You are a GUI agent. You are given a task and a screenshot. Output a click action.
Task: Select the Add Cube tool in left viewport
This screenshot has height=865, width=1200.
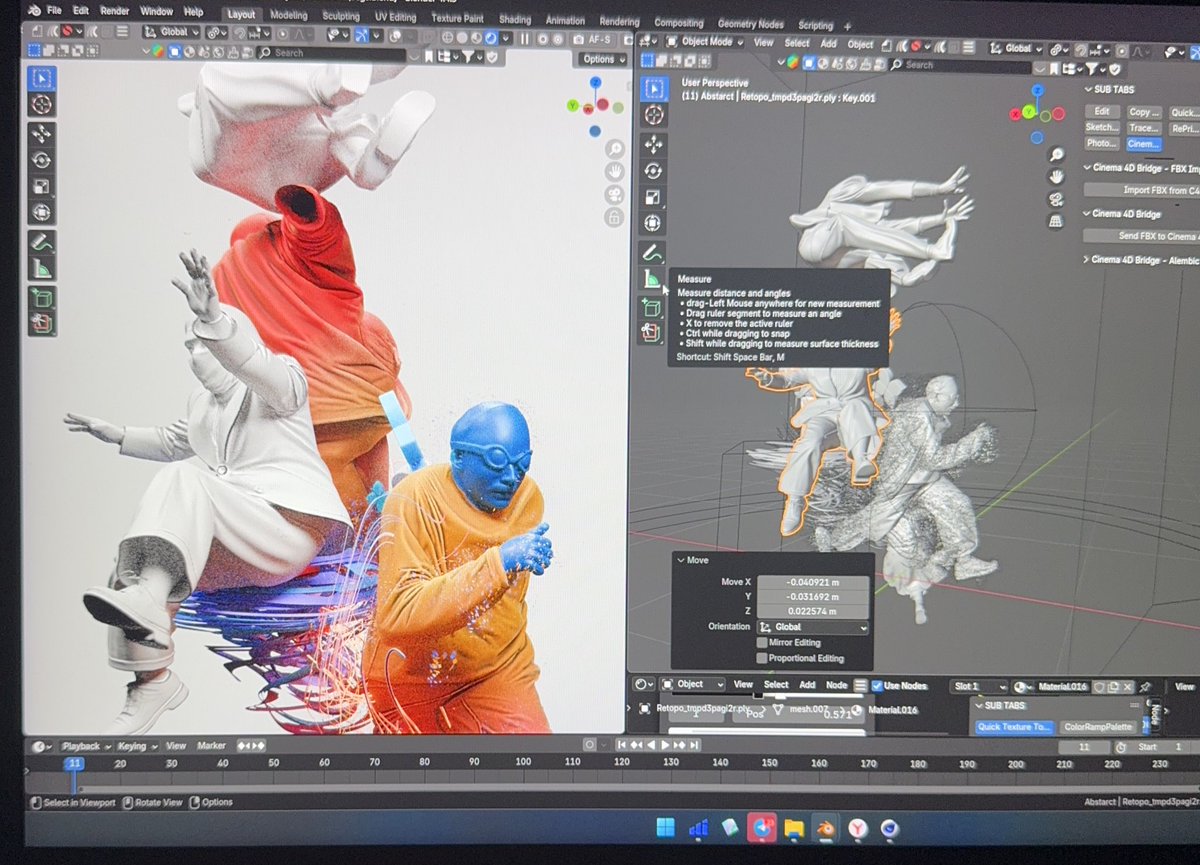click(x=42, y=297)
